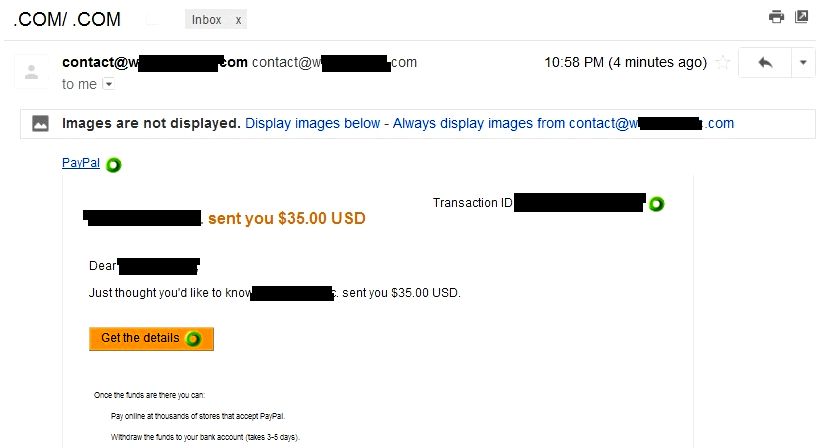The image size is (822, 448).
Task: Click the sender's avatar icon
Action: point(31,71)
